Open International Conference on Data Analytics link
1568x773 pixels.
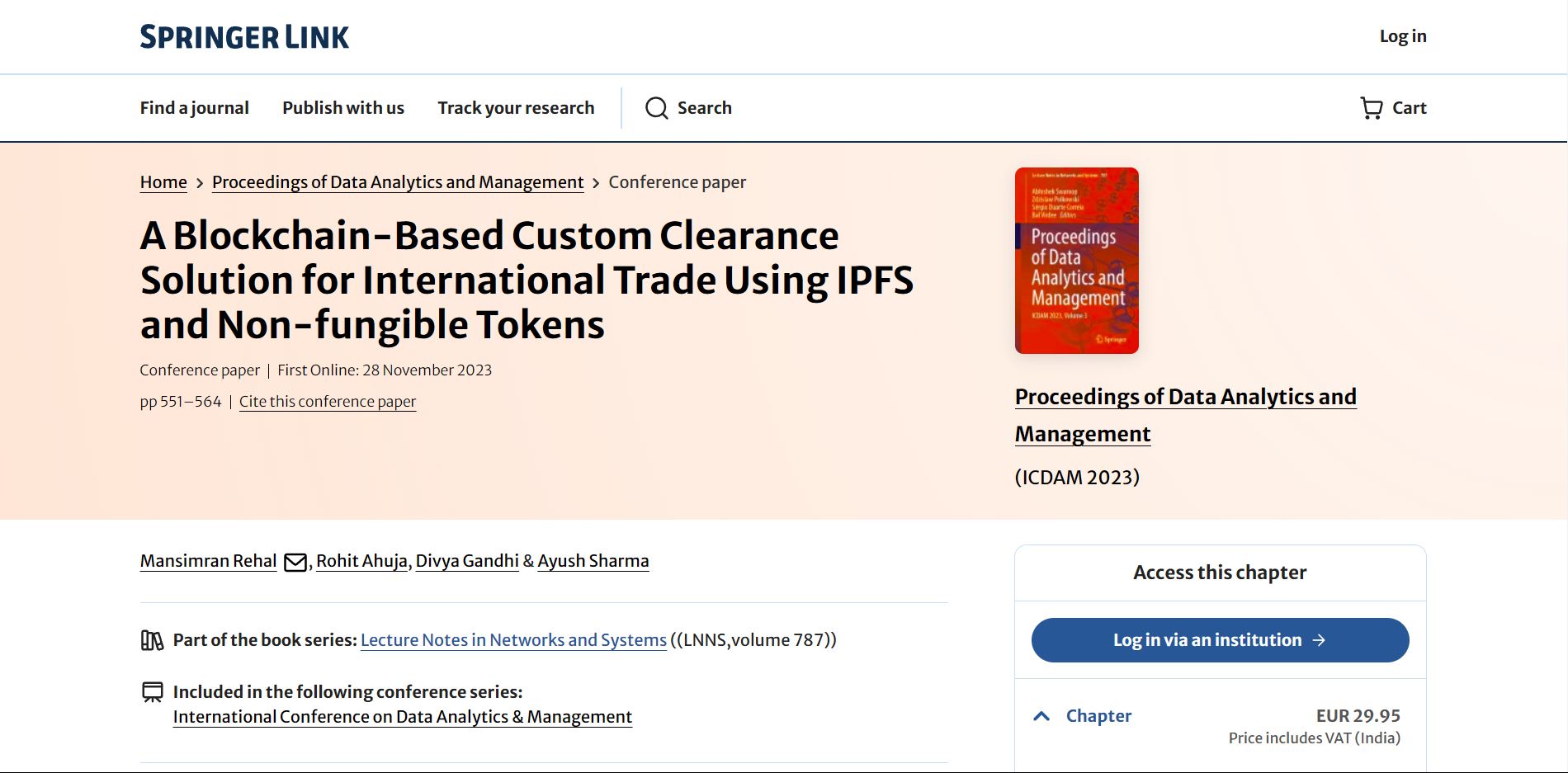pyautogui.click(x=402, y=717)
